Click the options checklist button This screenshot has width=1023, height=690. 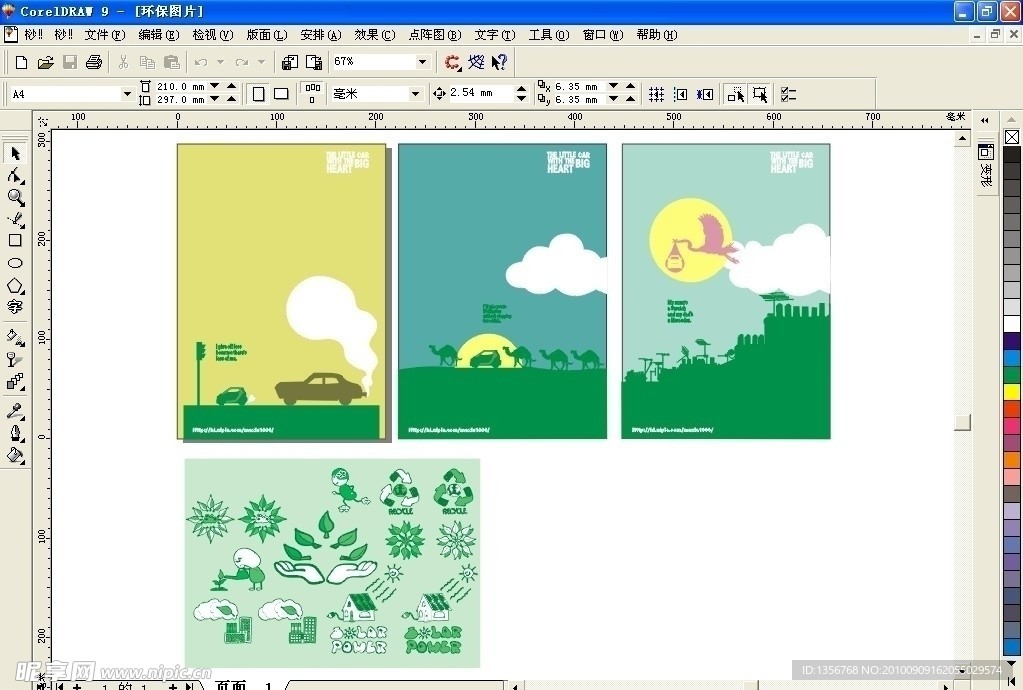(x=788, y=93)
